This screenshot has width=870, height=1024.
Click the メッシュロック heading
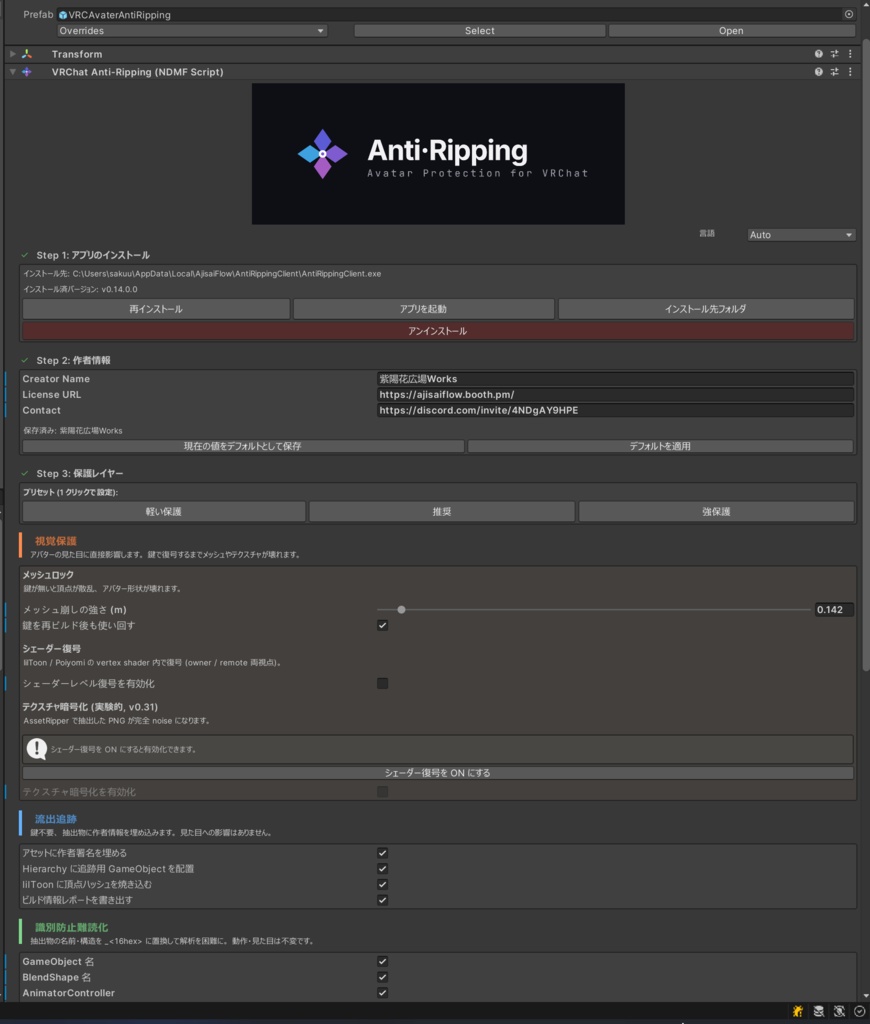click(x=48, y=575)
